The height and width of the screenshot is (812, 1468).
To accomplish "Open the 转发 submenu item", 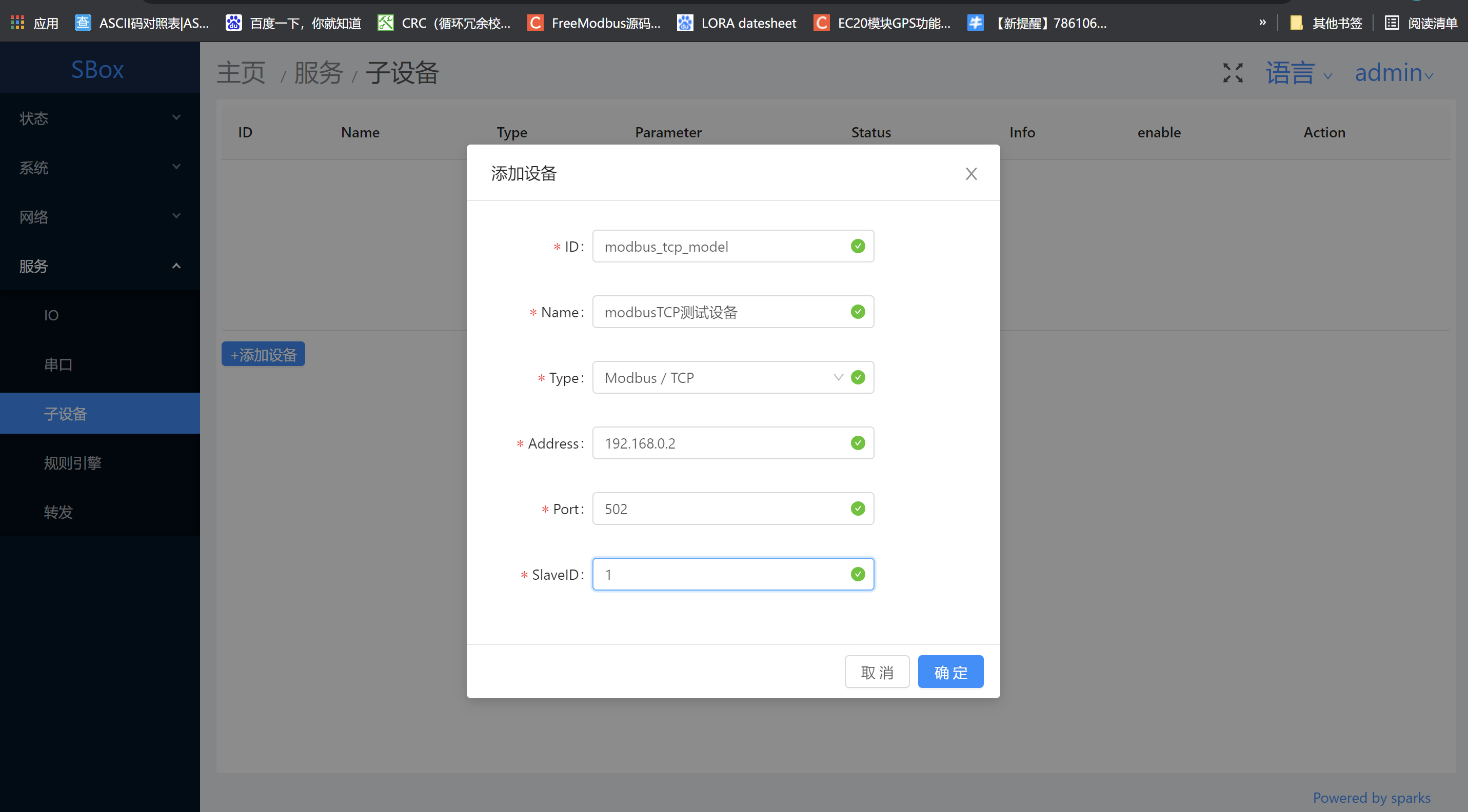I will pyautogui.click(x=100, y=512).
